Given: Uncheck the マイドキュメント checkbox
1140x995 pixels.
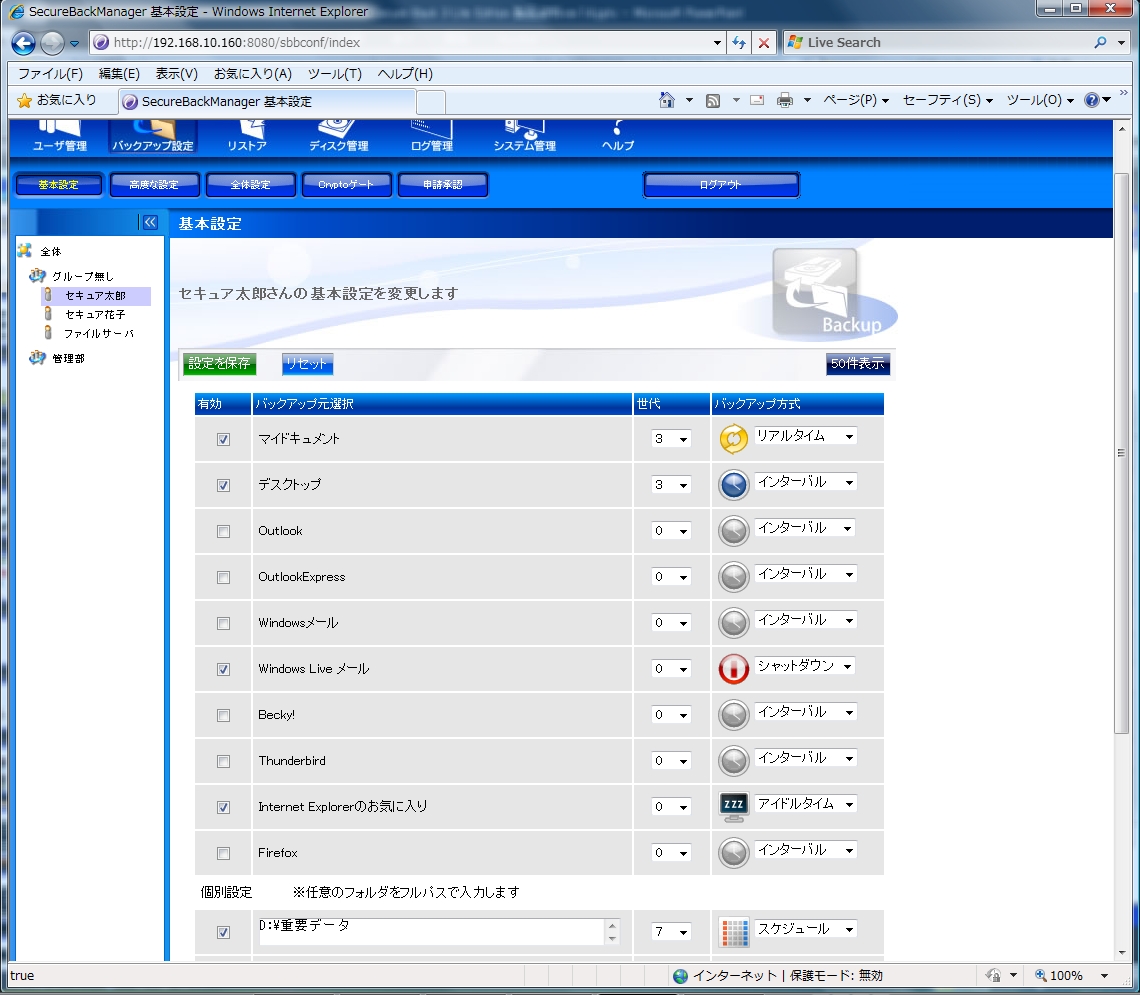Looking at the screenshot, I should (x=223, y=439).
